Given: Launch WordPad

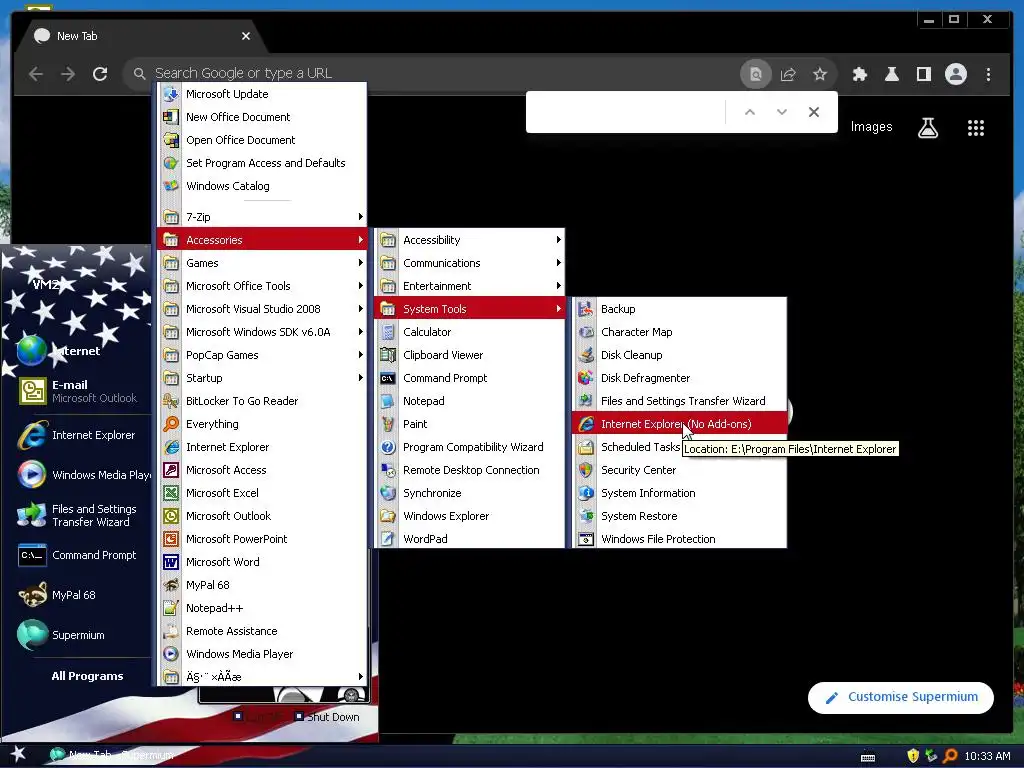Looking at the screenshot, I should click(470, 539).
